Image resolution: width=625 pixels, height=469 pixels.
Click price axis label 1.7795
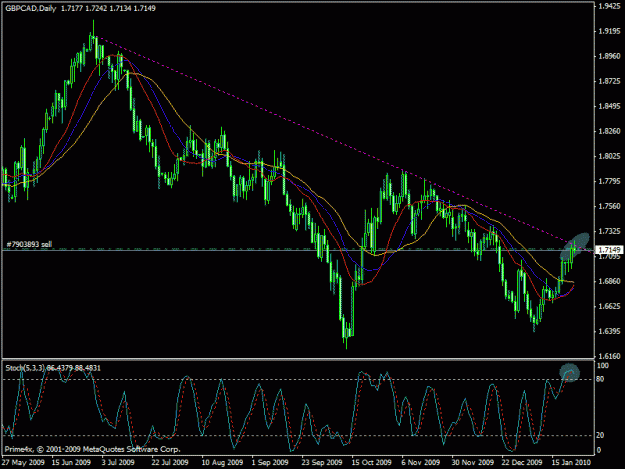[609, 181]
